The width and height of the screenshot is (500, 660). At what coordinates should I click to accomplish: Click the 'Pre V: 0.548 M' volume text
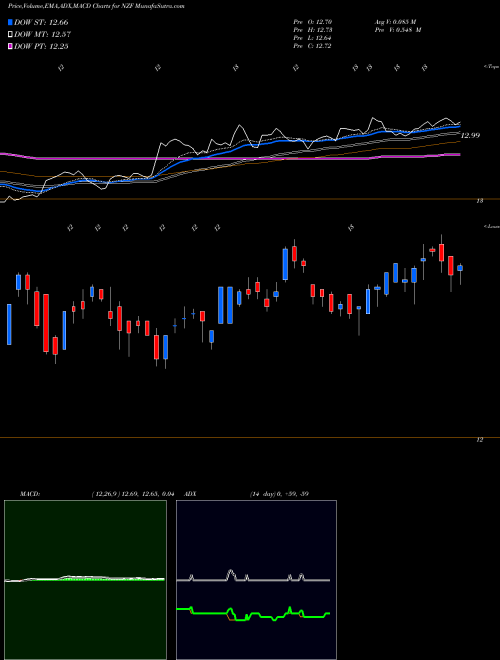click(398, 30)
